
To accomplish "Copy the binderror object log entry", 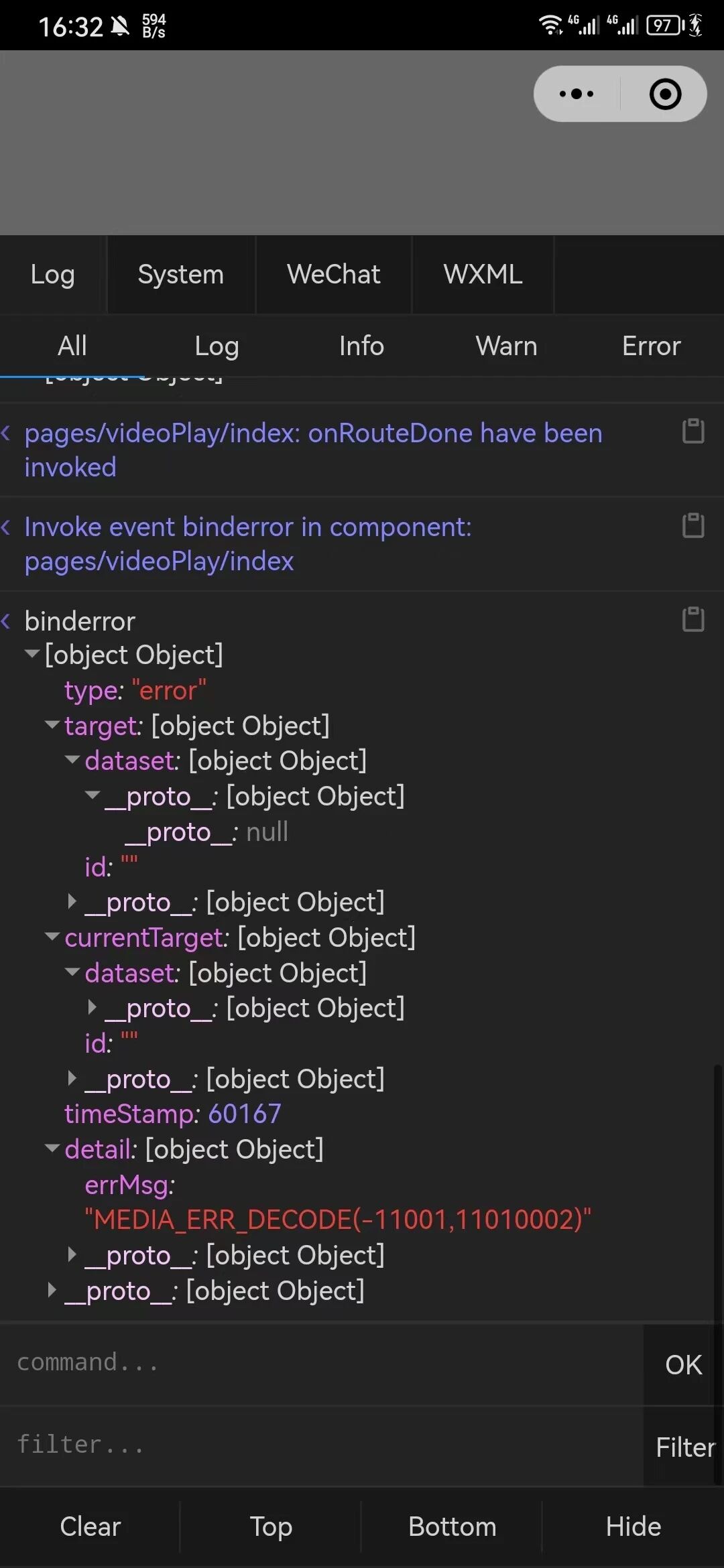I will (693, 619).
